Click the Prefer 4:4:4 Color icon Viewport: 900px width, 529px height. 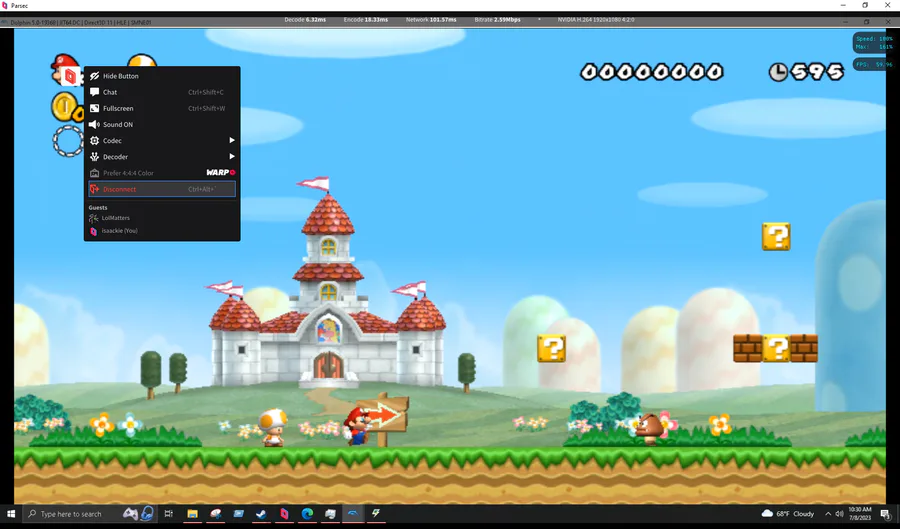pyautogui.click(x=95, y=173)
